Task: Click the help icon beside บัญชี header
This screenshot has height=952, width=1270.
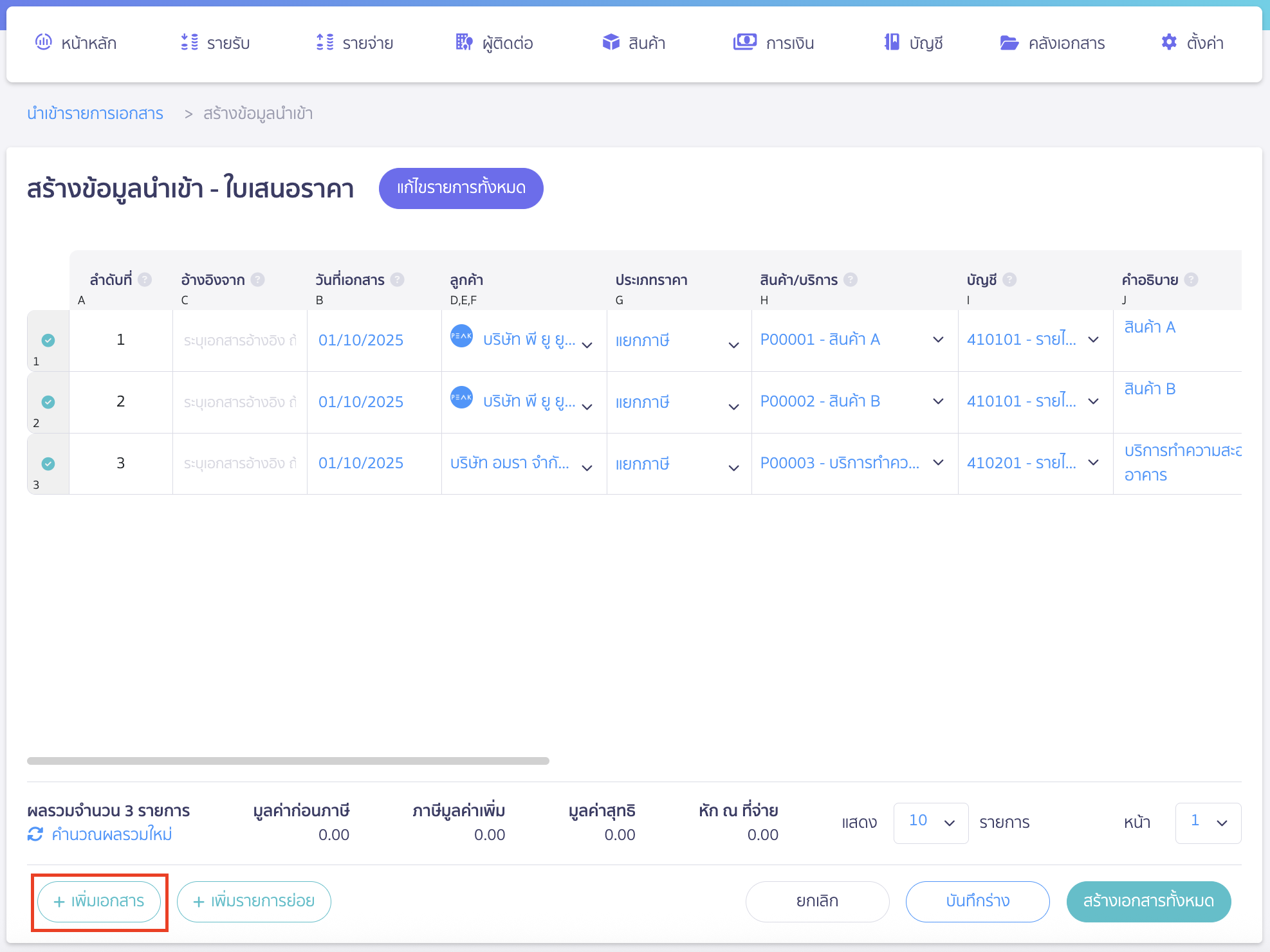Action: click(1009, 280)
